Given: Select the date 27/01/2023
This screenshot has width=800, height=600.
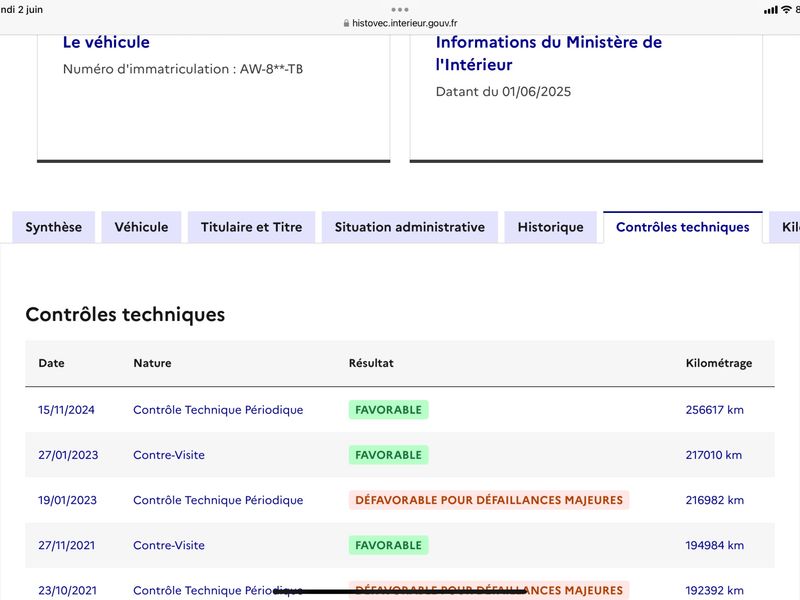Looking at the screenshot, I should (68, 455).
